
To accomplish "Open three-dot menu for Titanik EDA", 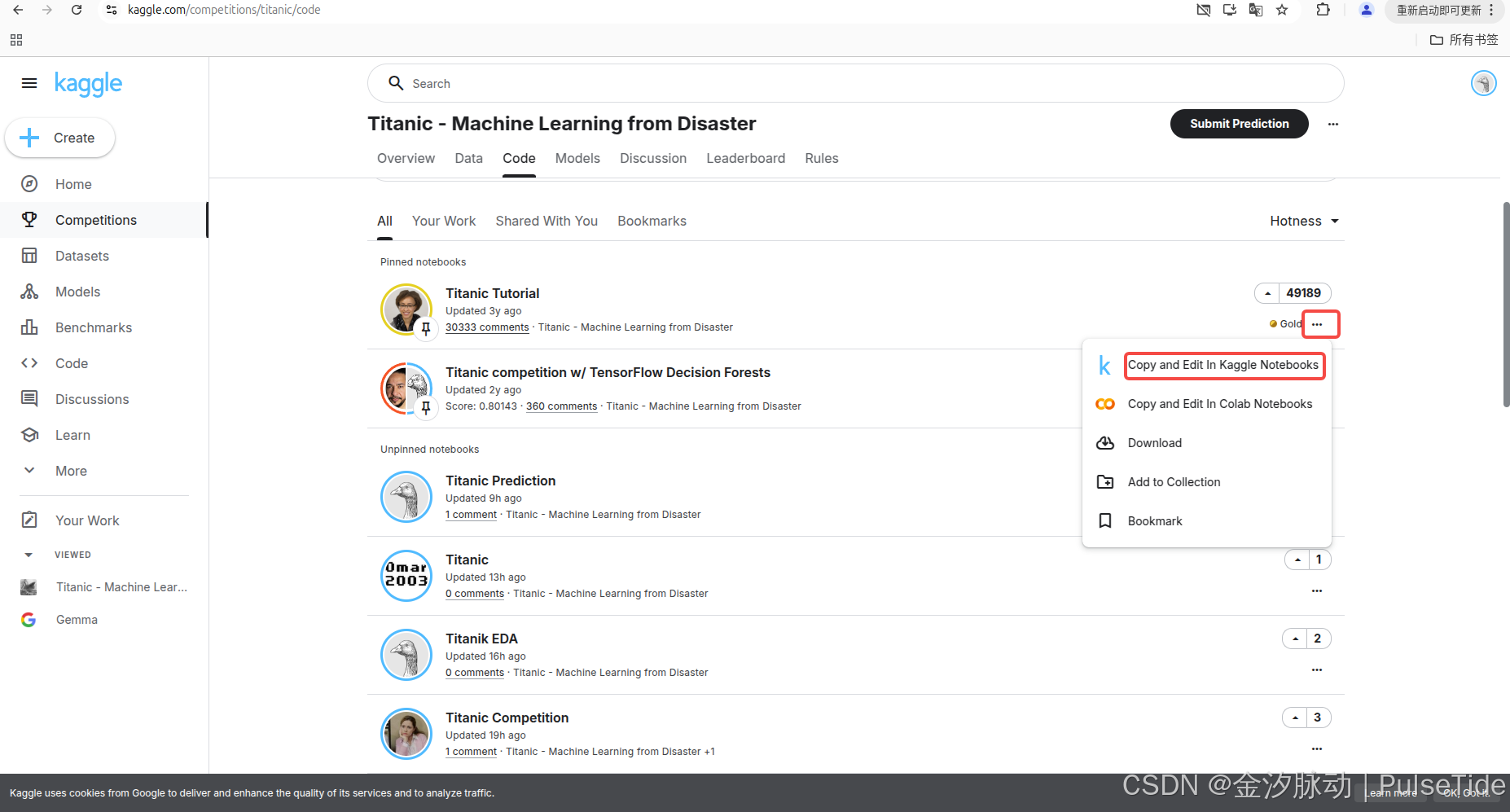I will coord(1317,669).
